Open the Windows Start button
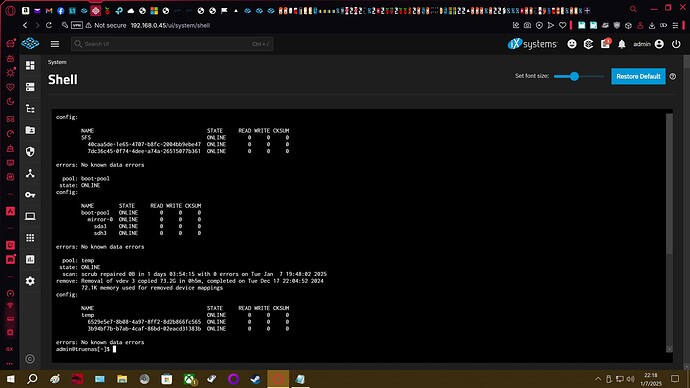 [10, 379]
